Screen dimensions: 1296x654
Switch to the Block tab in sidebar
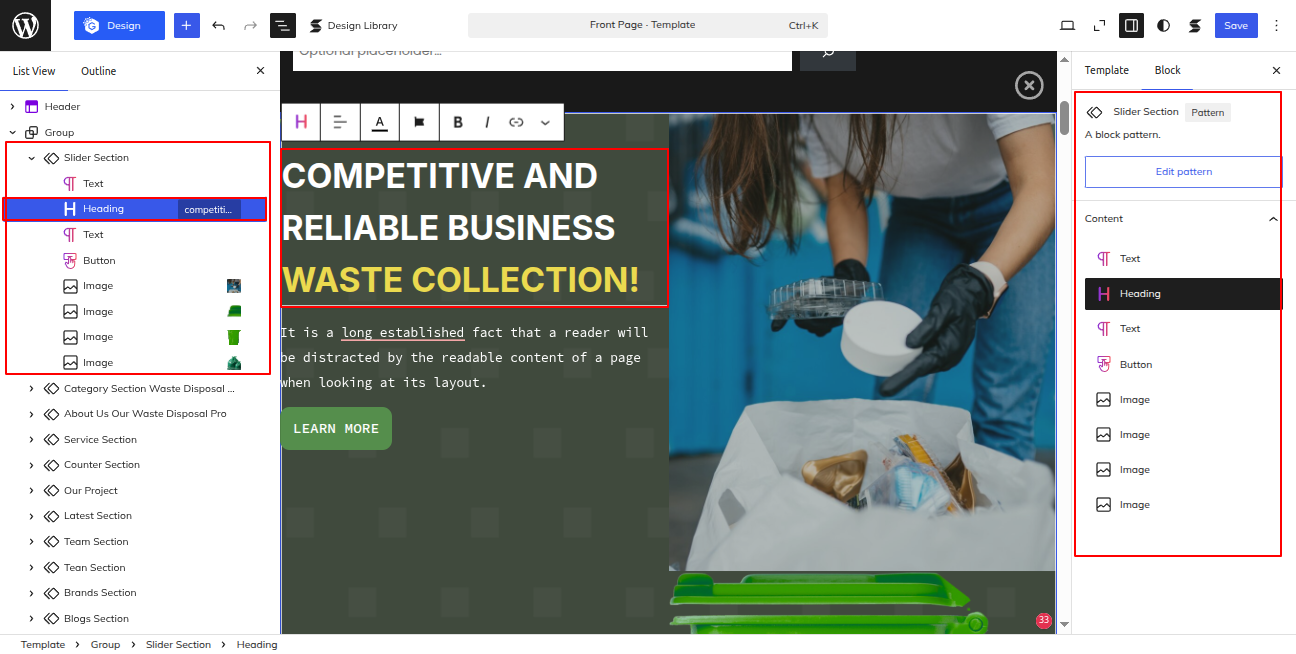pos(1167,71)
